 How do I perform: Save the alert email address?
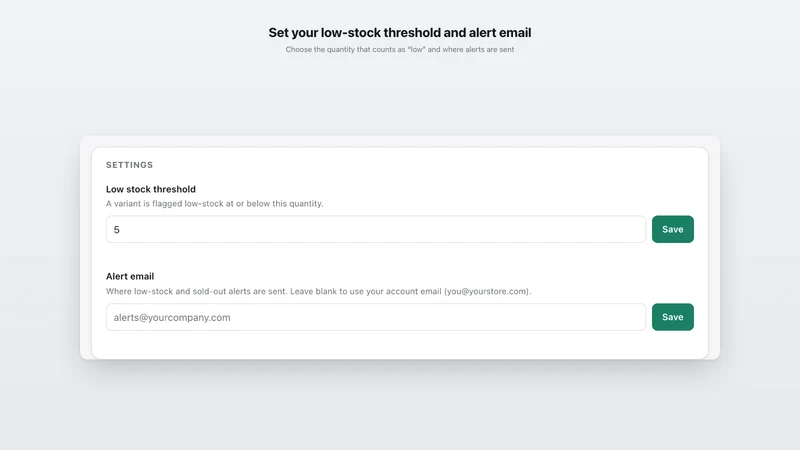click(672, 317)
